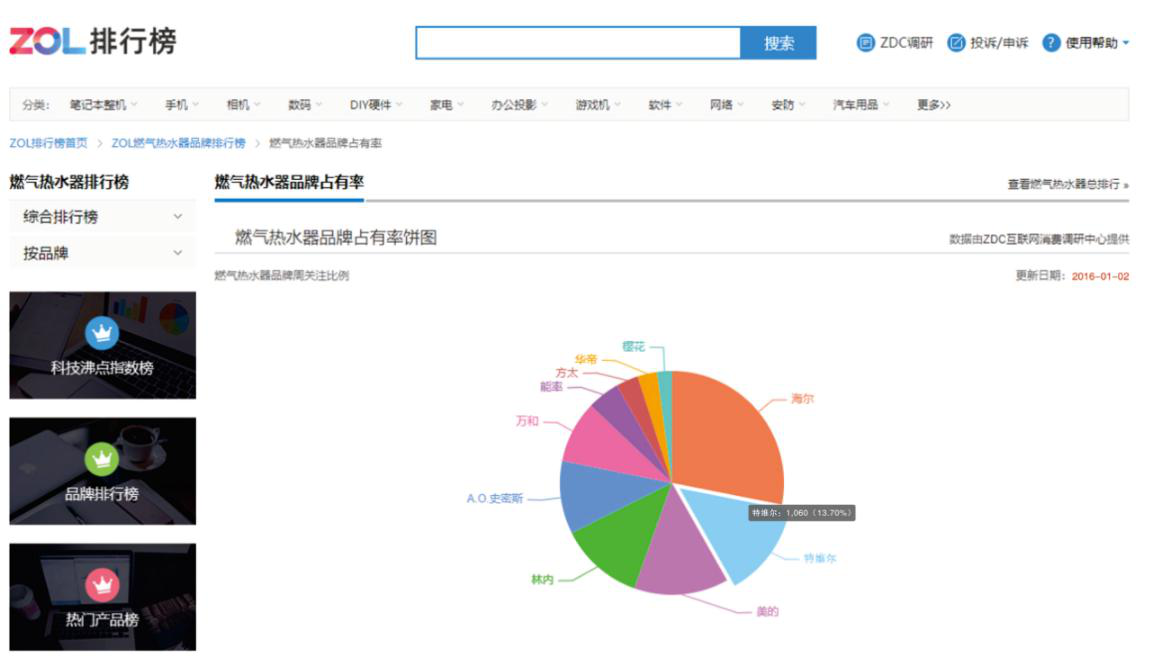
Task: Click the 万和 pie chart label
Action: pyautogui.click(x=528, y=421)
